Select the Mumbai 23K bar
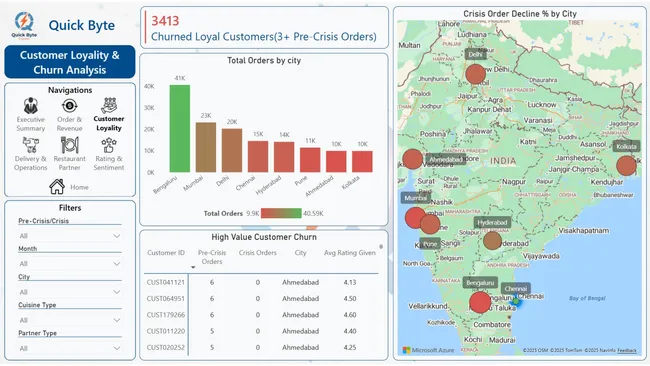The image size is (650, 366). click(206, 147)
